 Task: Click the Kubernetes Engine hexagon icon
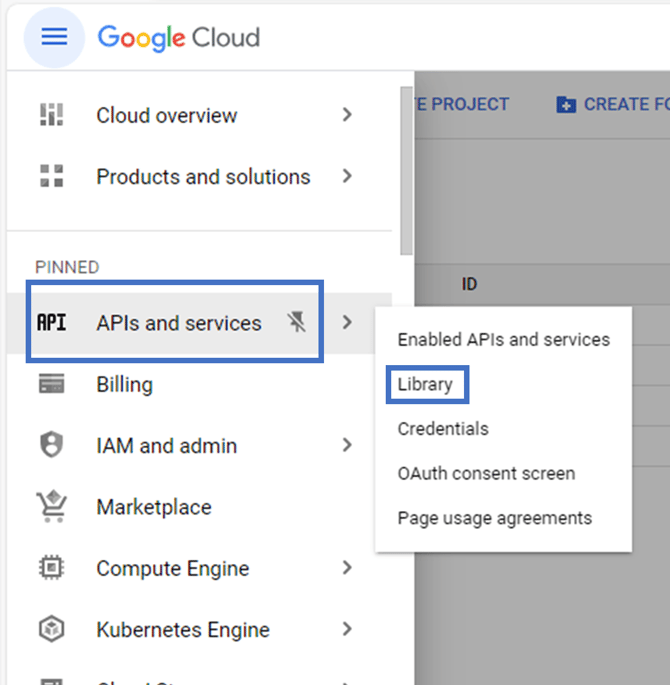(51, 630)
